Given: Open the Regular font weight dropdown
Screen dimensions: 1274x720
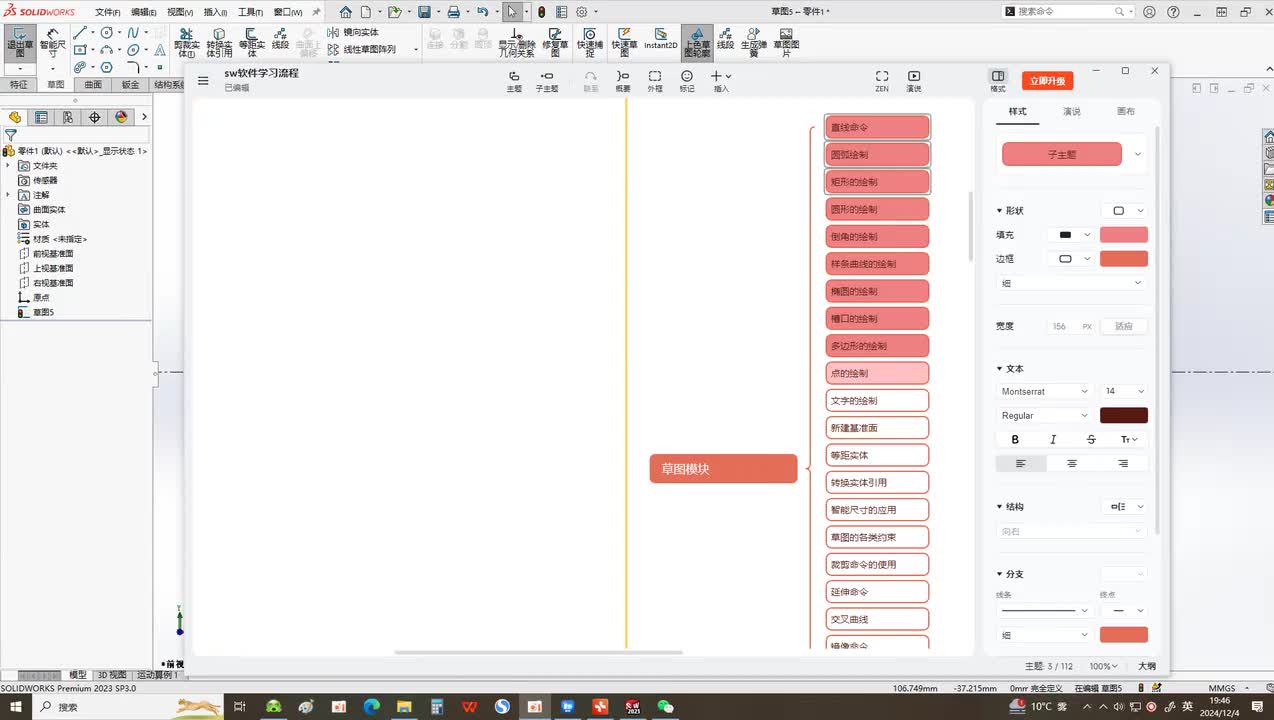Looking at the screenshot, I should (x=1044, y=415).
